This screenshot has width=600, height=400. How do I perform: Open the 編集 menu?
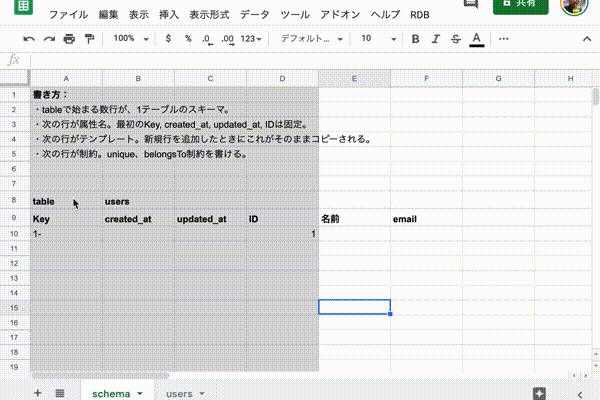pos(108,15)
